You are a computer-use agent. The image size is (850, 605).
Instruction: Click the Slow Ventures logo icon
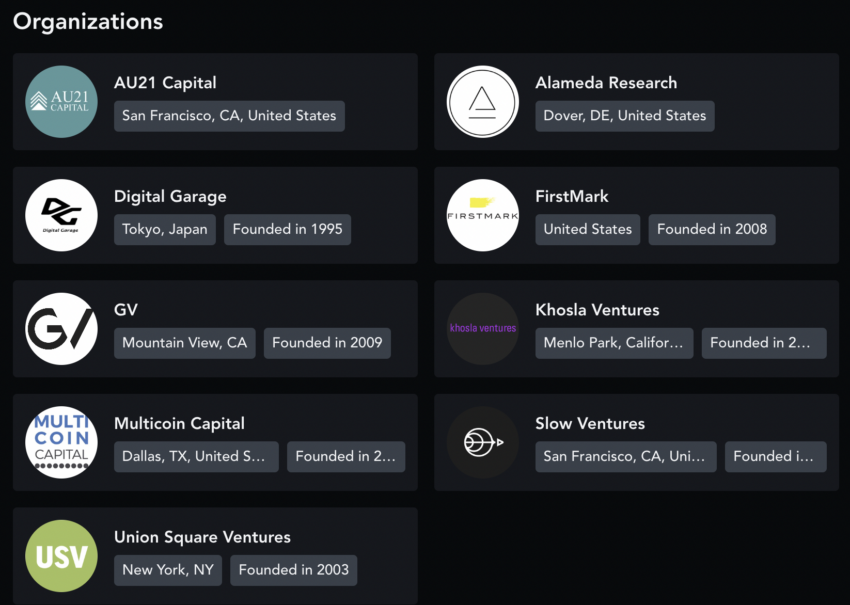coord(482,442)
